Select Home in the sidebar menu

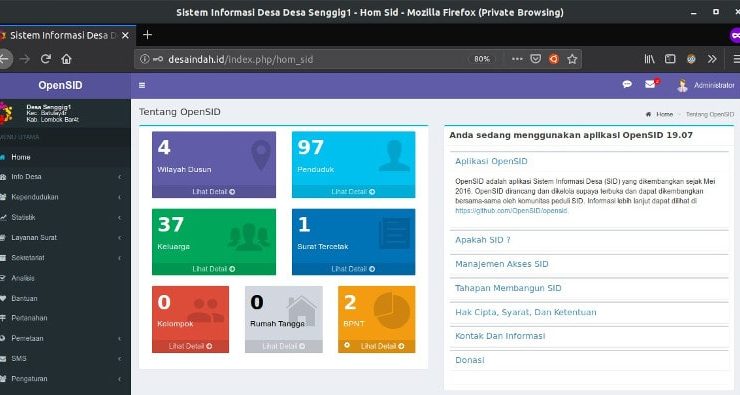(65, 157)
